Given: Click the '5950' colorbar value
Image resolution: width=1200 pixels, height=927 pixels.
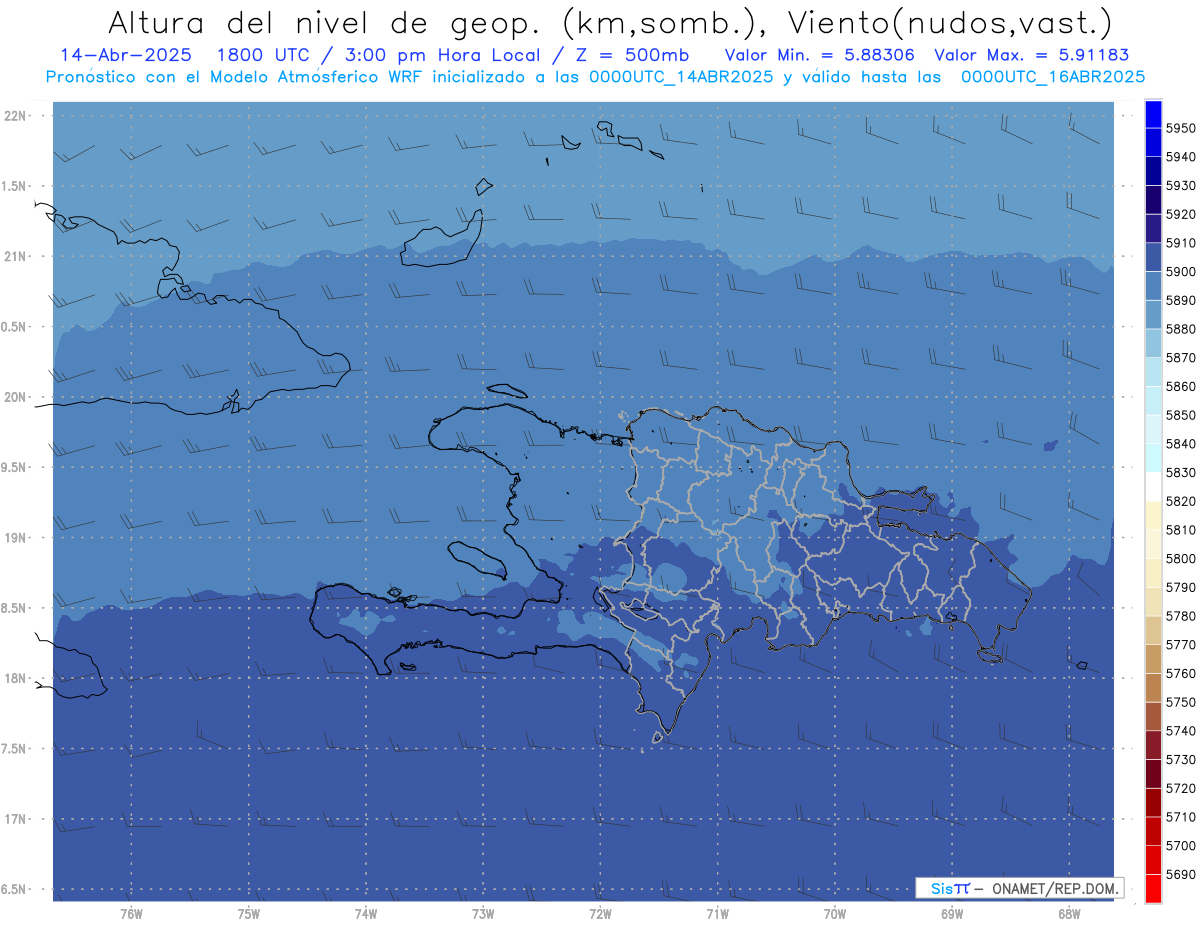Looking at the screenshot, I should (1181, 128).
